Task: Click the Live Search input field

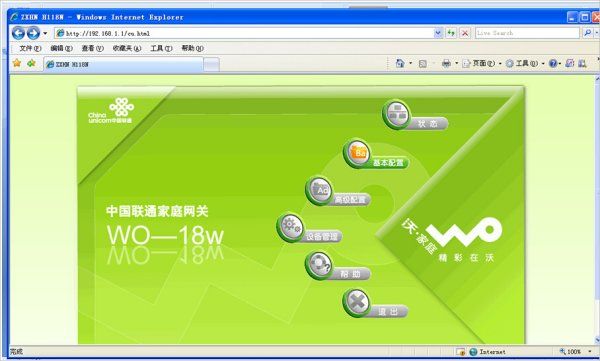Action: [x=527, y=33]
